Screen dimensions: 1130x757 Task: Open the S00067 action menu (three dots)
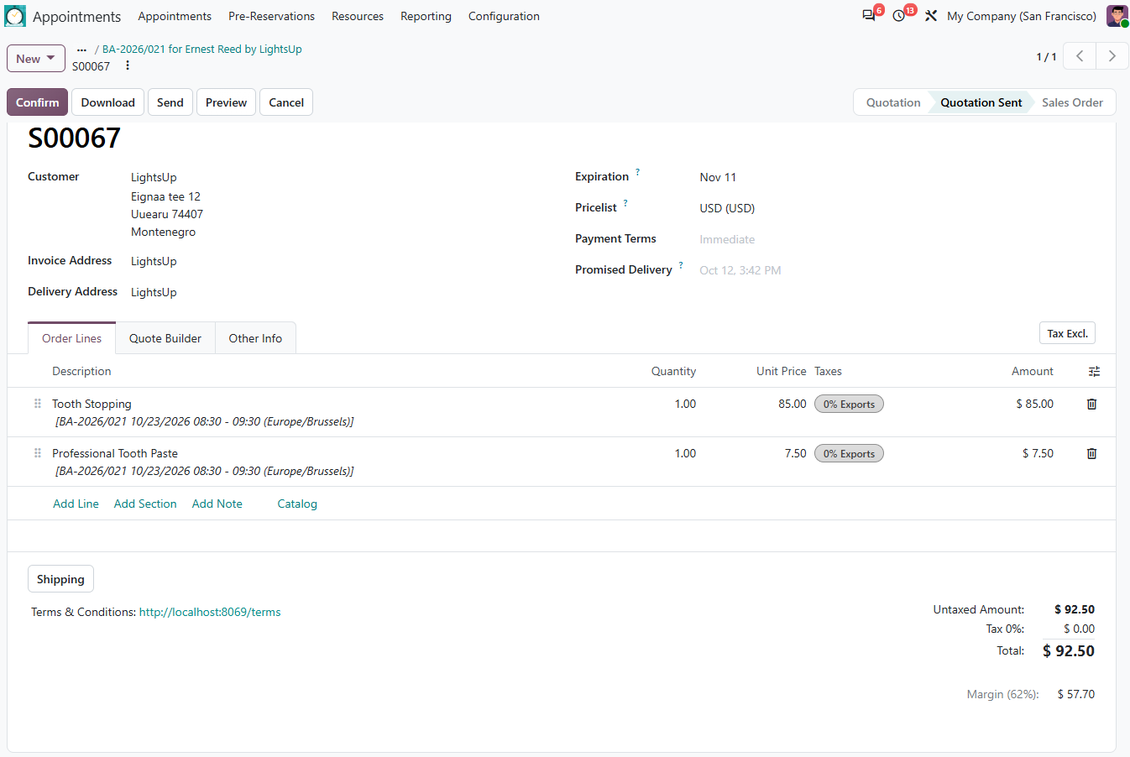pyautogui.click(x=128, y=66)
